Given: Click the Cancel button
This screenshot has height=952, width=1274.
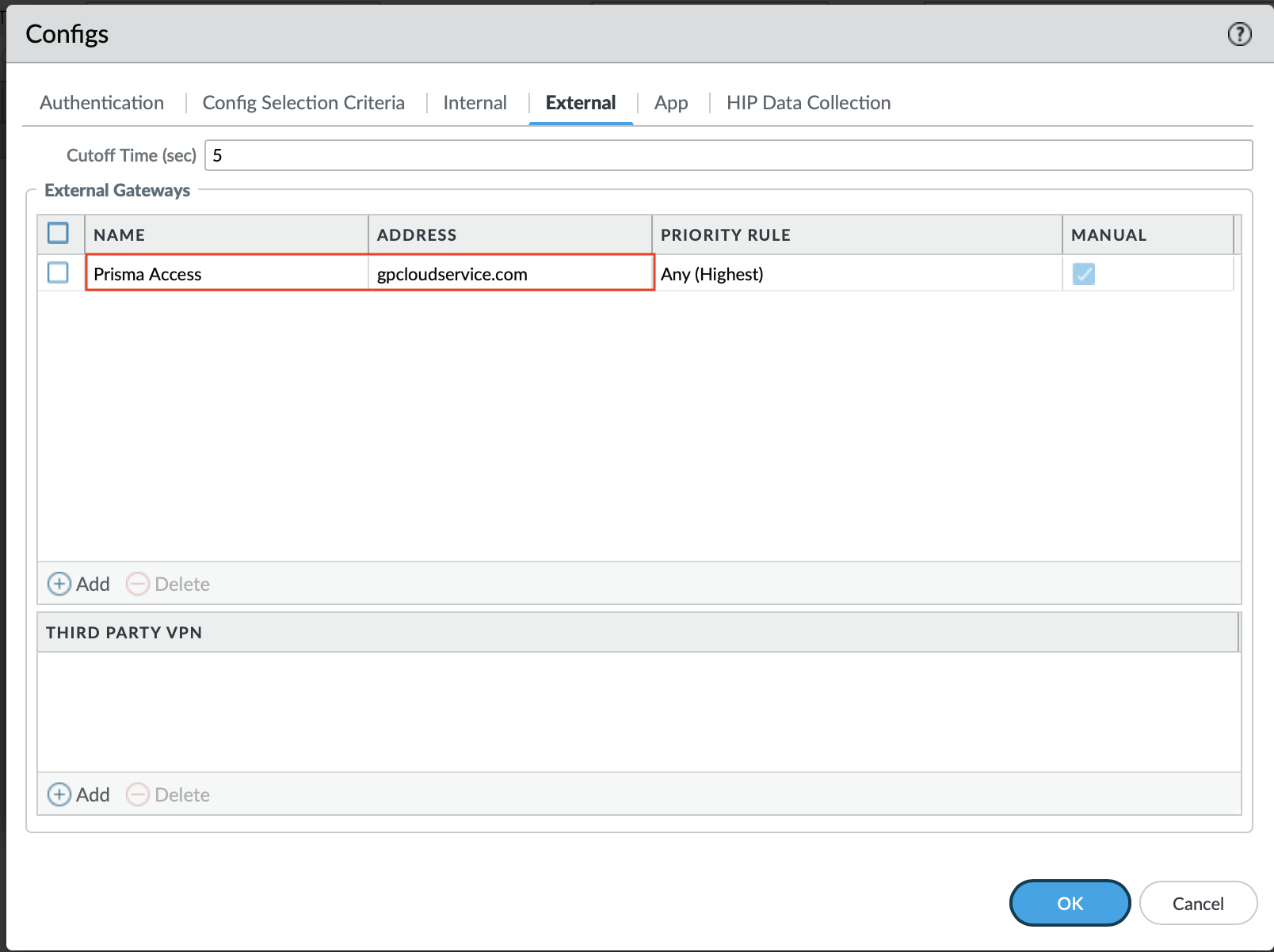Looking at the screenshot, I should click(1198, 903).
